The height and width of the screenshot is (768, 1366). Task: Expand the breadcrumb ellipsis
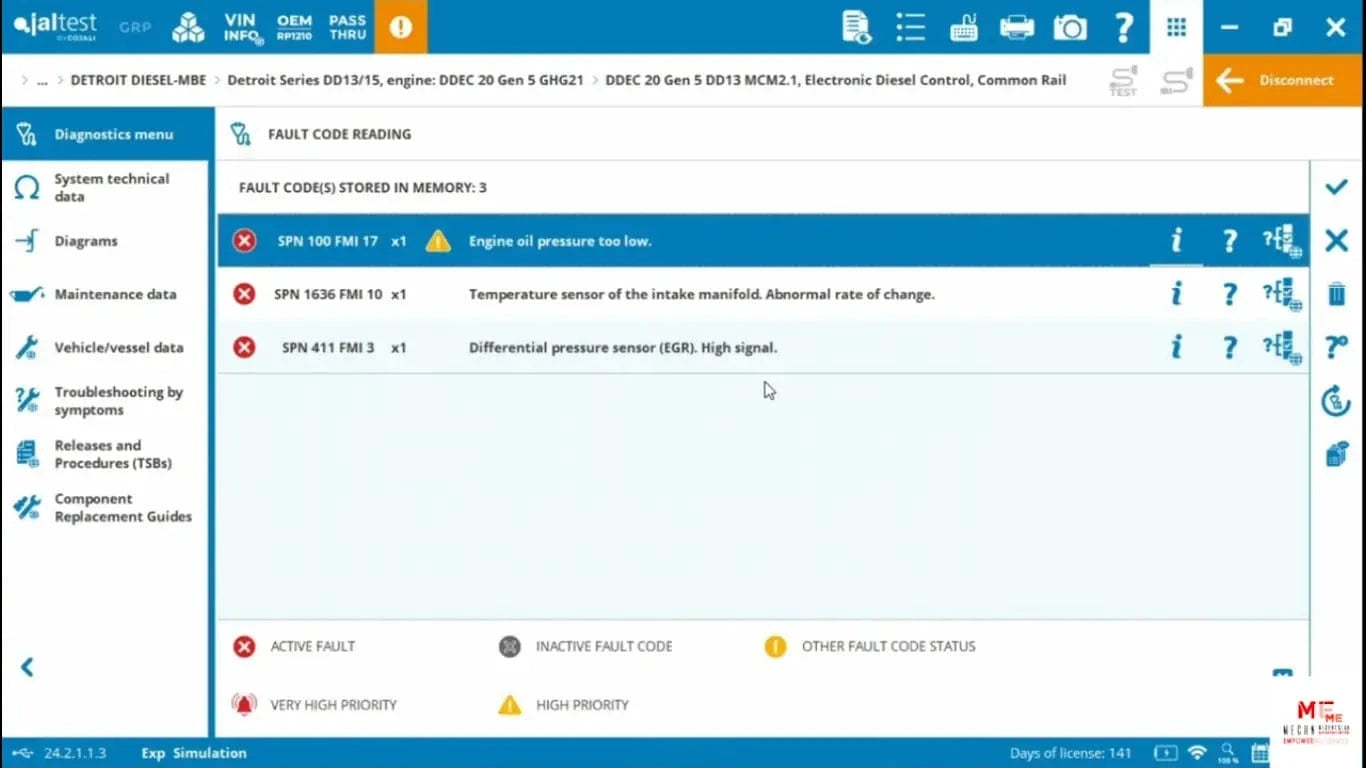click(42, 81)
